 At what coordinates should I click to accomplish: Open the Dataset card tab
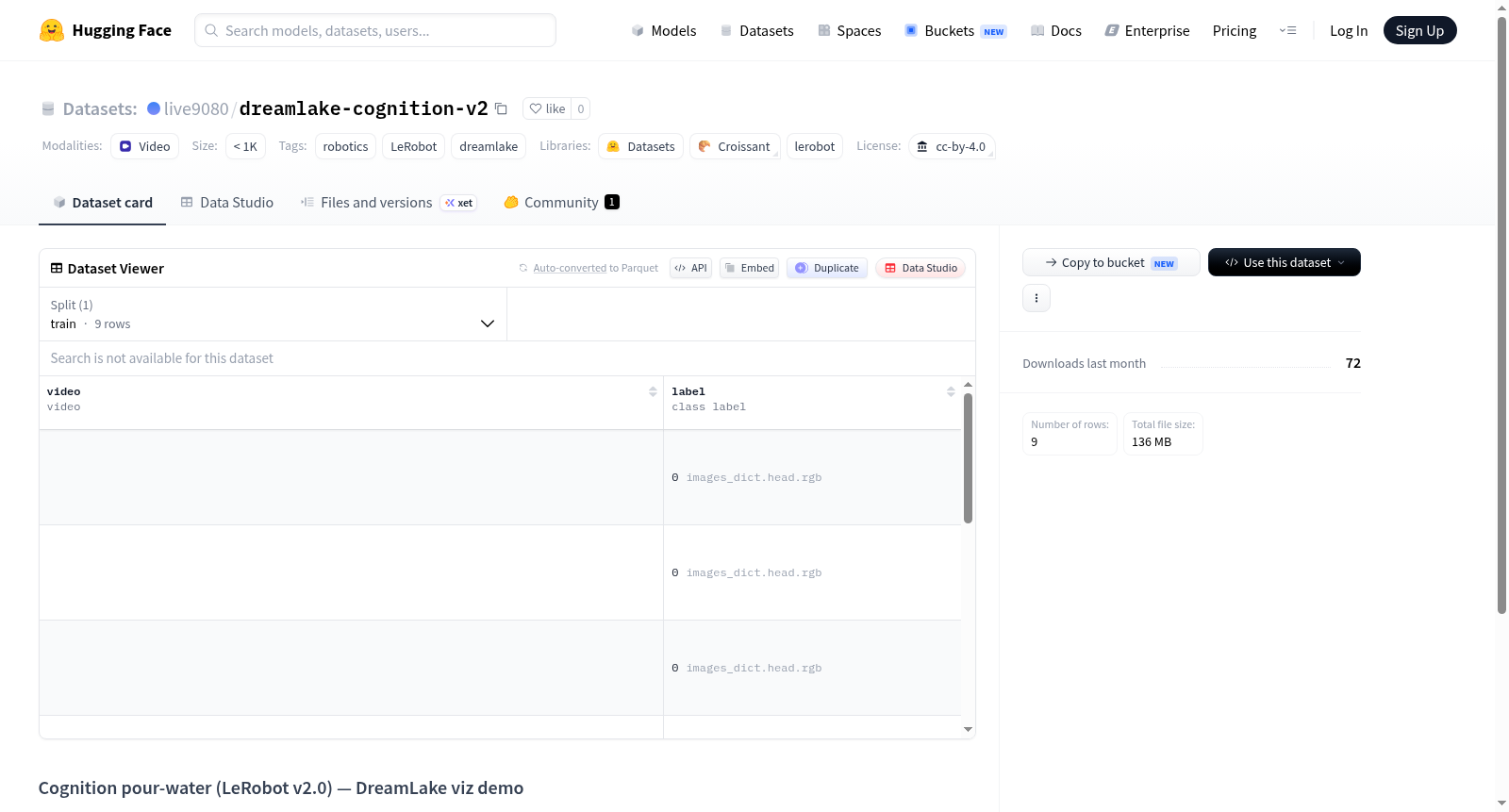[x=103, y=203]
